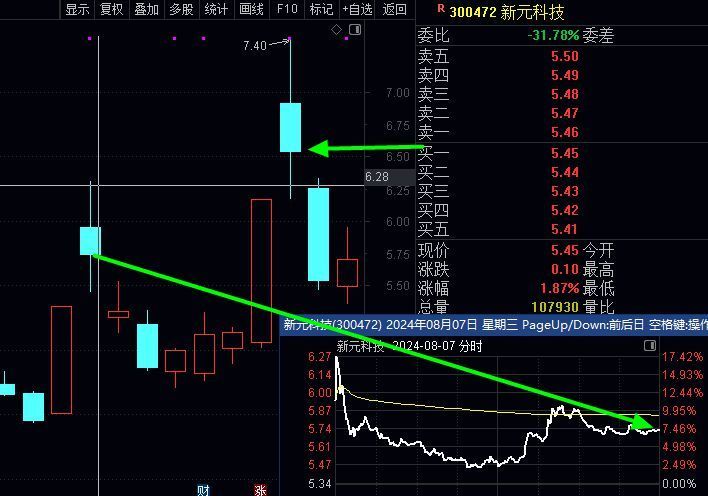Click the red R margin-trading icon
The image size is (708, 496).
(x=441, y=8)
